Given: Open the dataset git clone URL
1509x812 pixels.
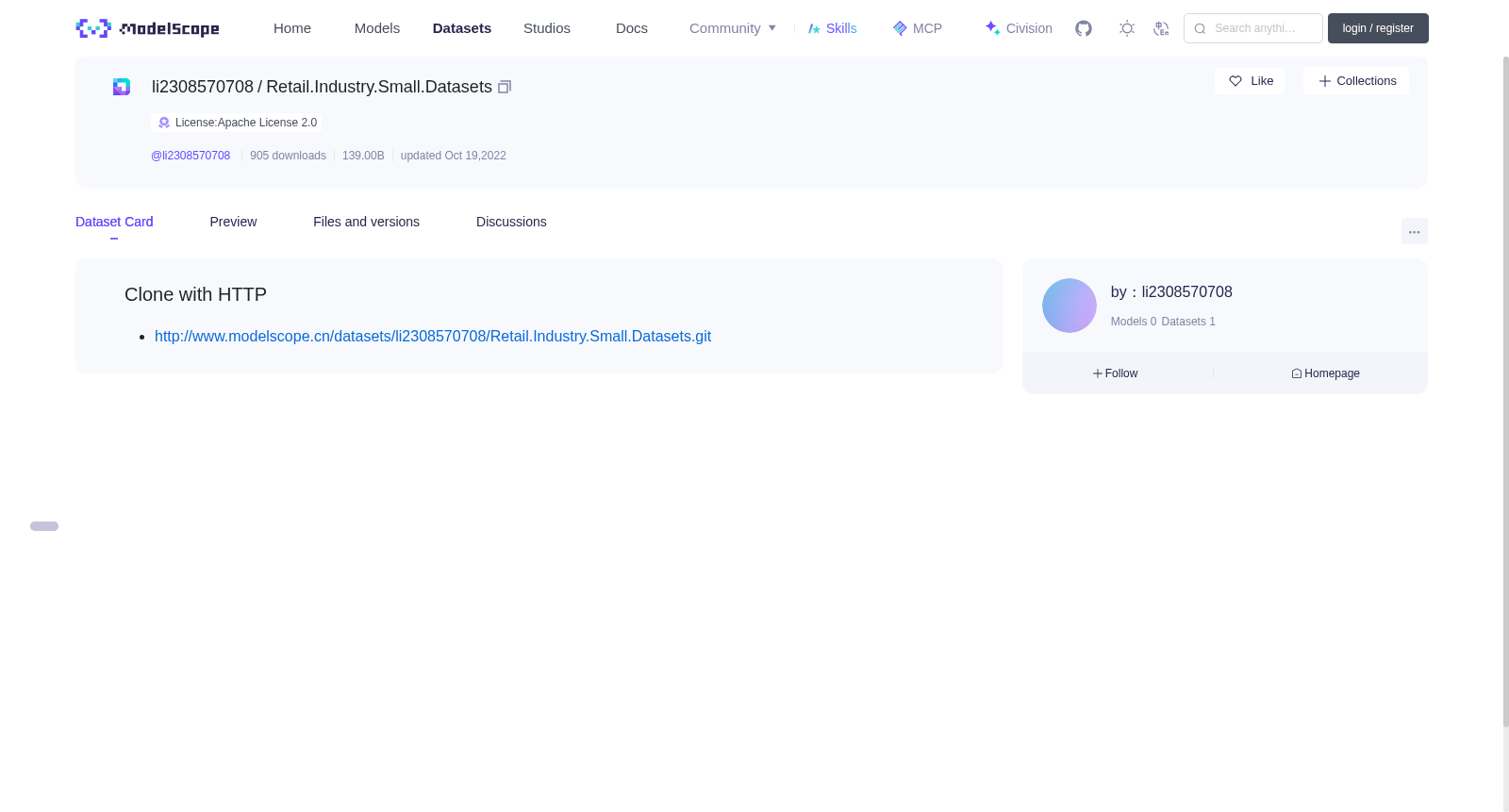Looking at the screenshot, I should tap(433, 336).
